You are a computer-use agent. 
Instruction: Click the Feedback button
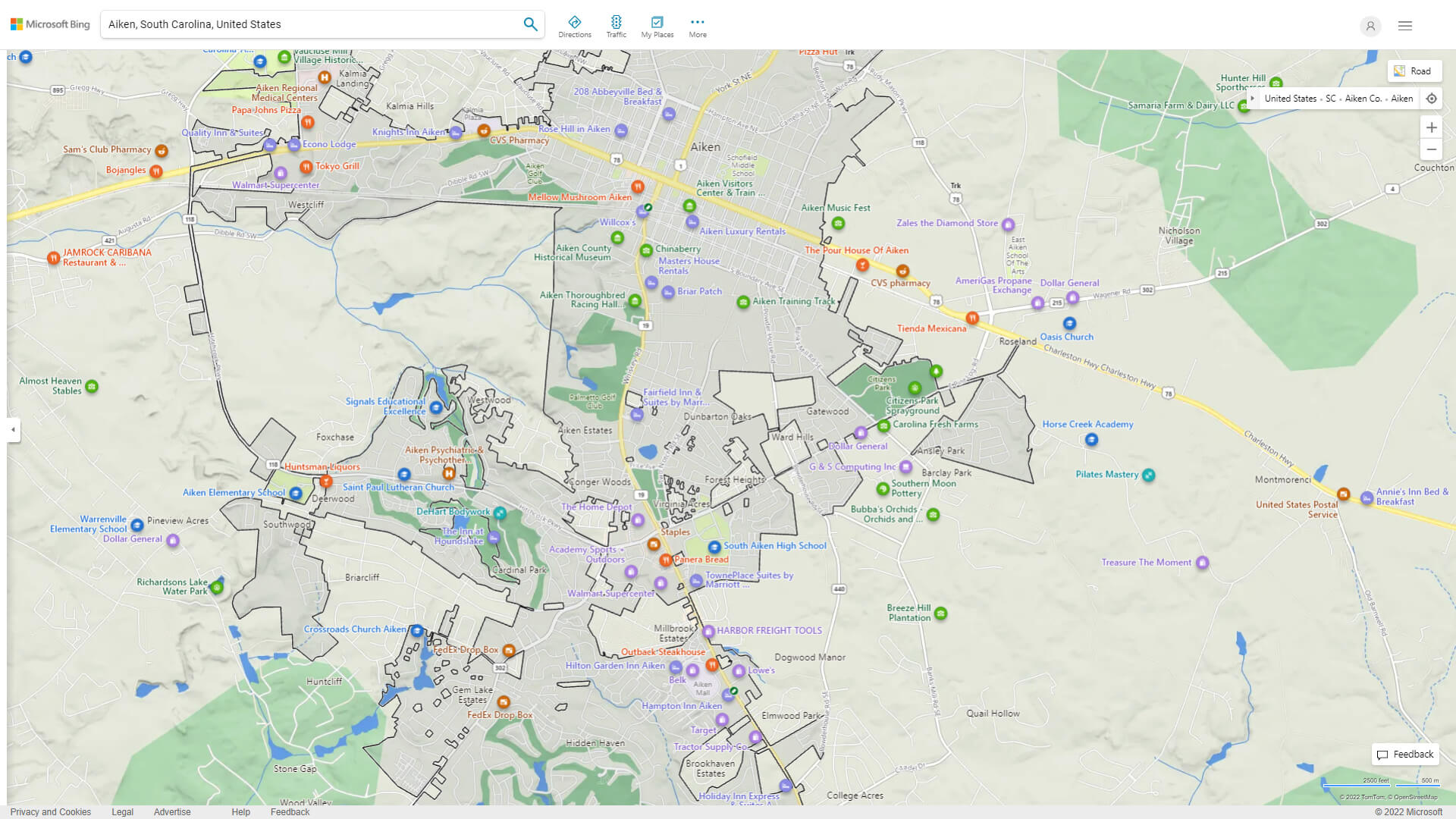tap(1404, 754)
